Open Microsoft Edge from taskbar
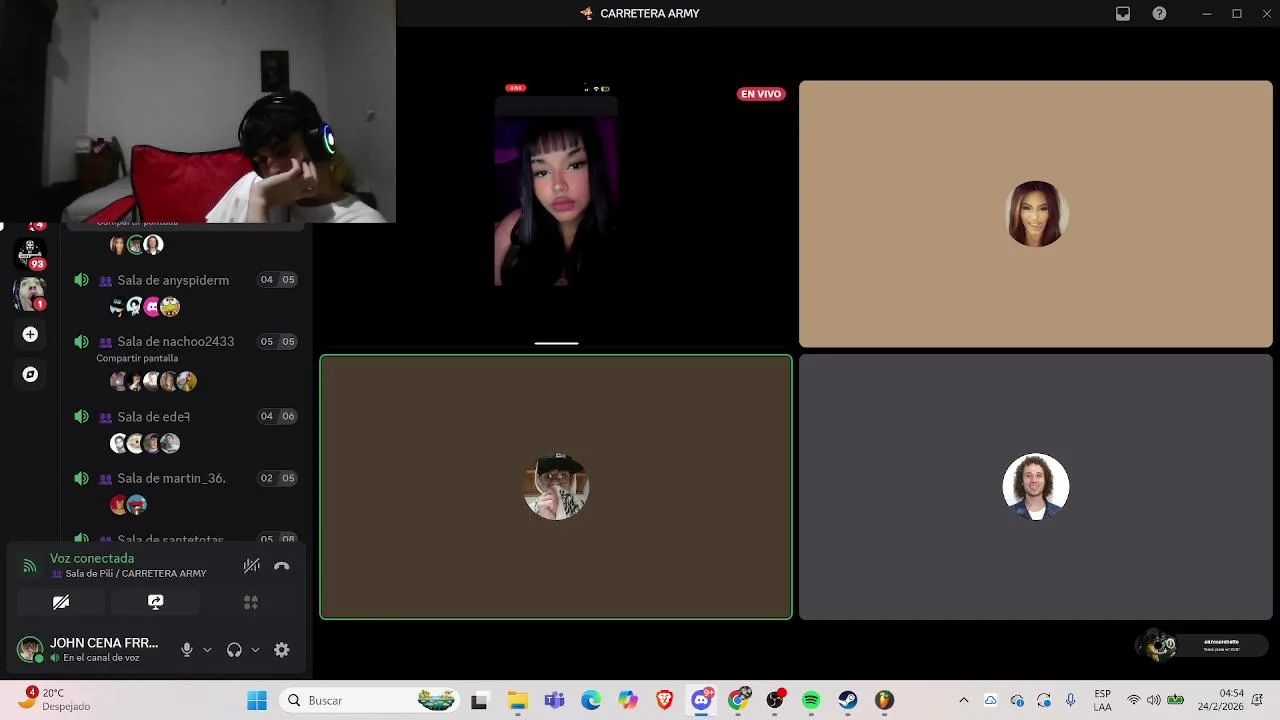The image size is (1280, 720). click(x=591, y=701)
